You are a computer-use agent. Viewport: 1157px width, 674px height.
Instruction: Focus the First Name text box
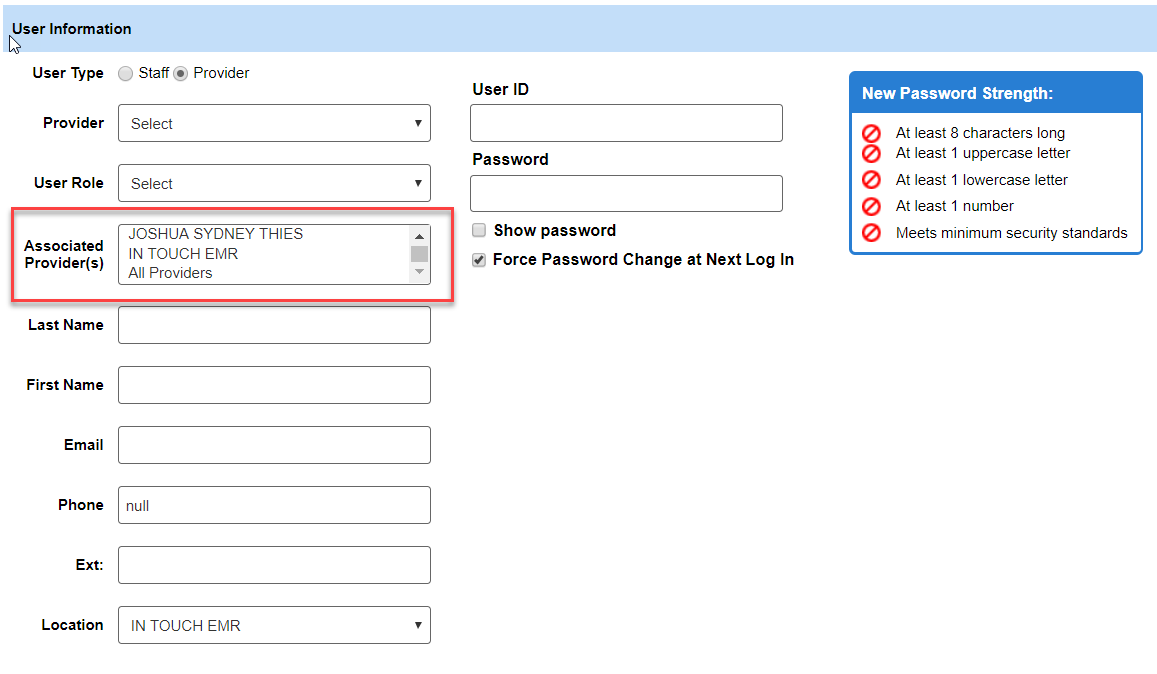click(x=274, y=385)
